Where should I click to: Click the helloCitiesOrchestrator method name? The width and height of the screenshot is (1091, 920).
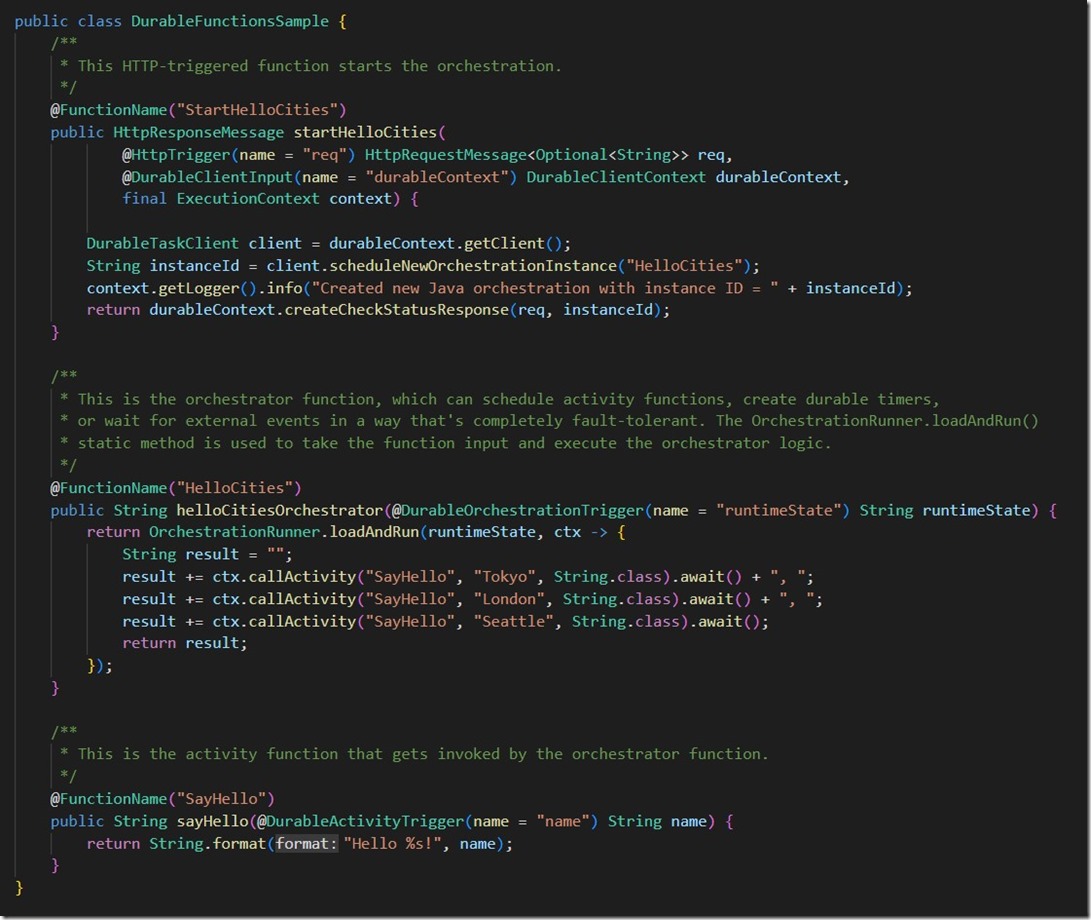click(x=279, y=510)
